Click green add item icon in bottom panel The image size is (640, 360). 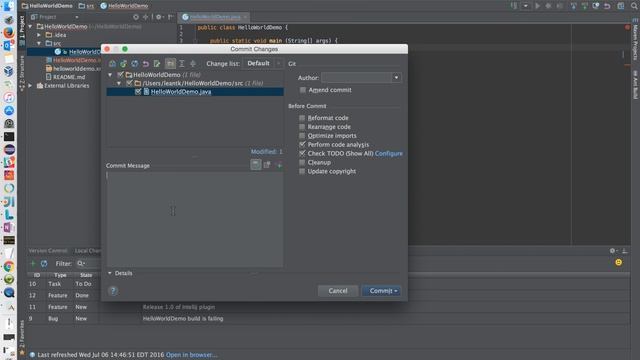pyautogui.click(x=33, y=263)
